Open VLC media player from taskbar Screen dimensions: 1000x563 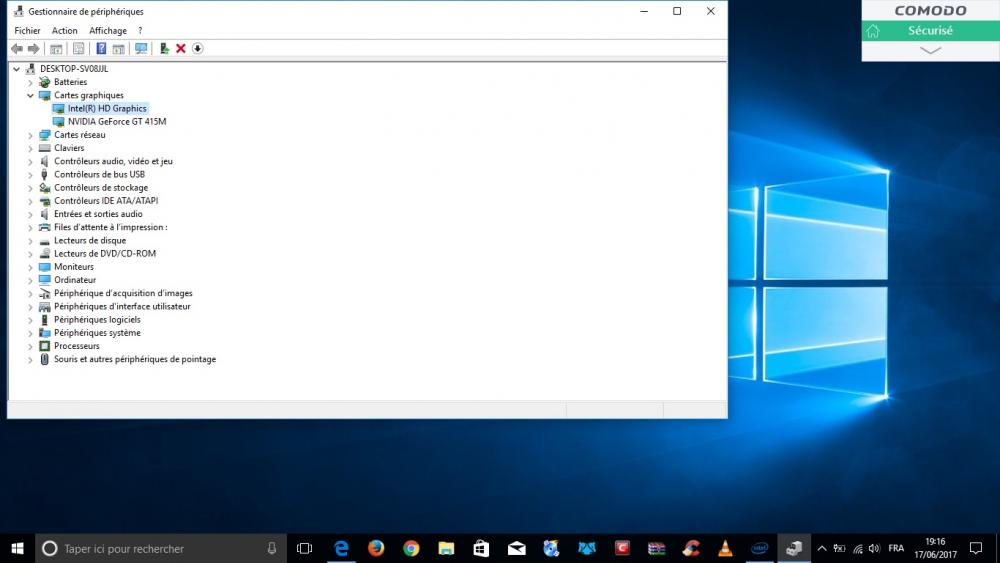pos(725,548)
